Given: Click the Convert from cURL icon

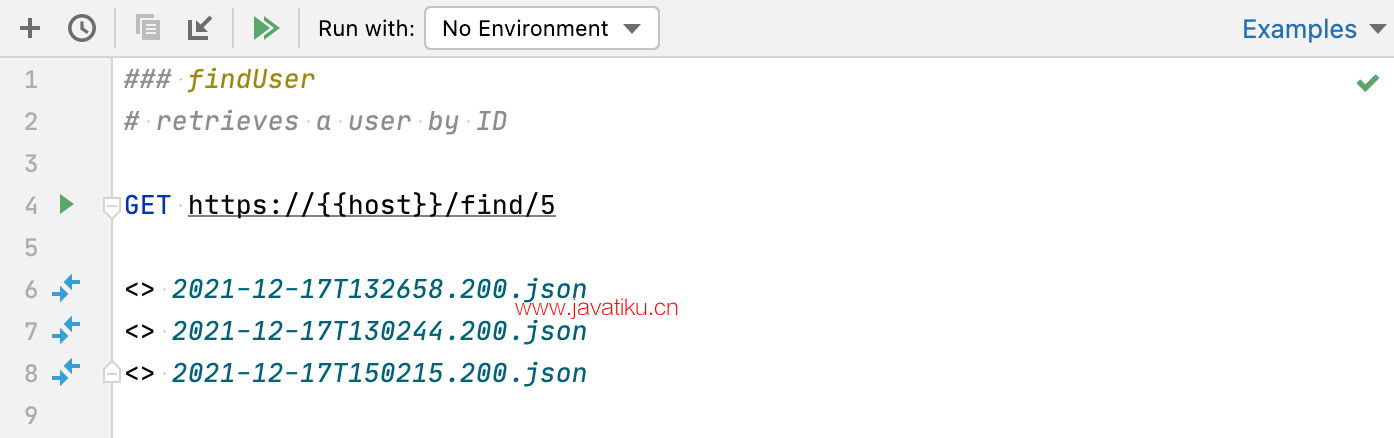Looking at the screenshot, I should [x=200, y=28].
